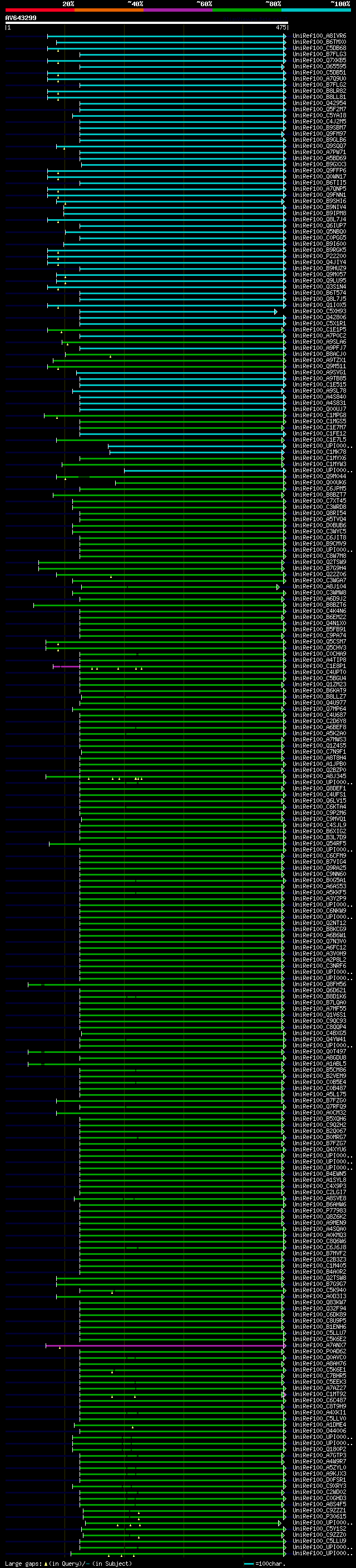Click hit label UniRef100_Q9FFP6
Image resolution: width=356 pixels, height=1568 pixels.
(x=319, y=170)
